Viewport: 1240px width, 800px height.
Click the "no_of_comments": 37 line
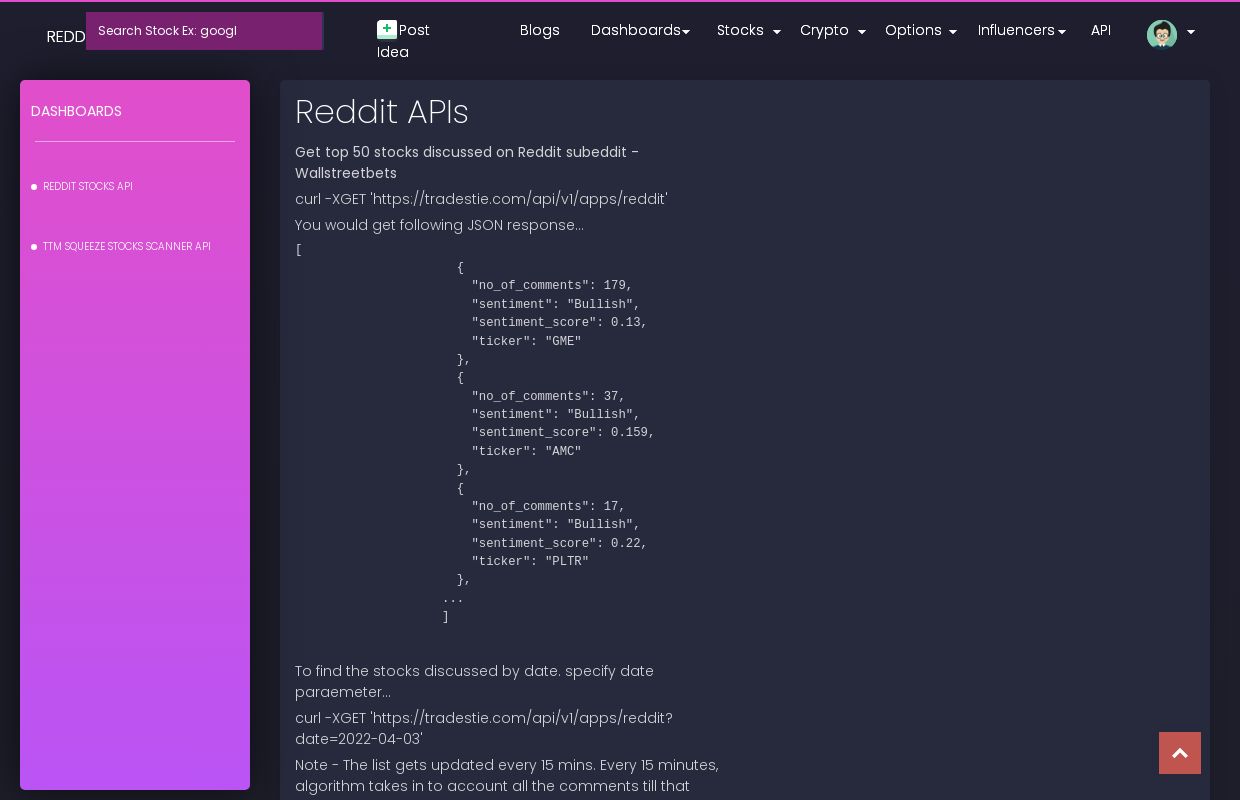(548, 397)
